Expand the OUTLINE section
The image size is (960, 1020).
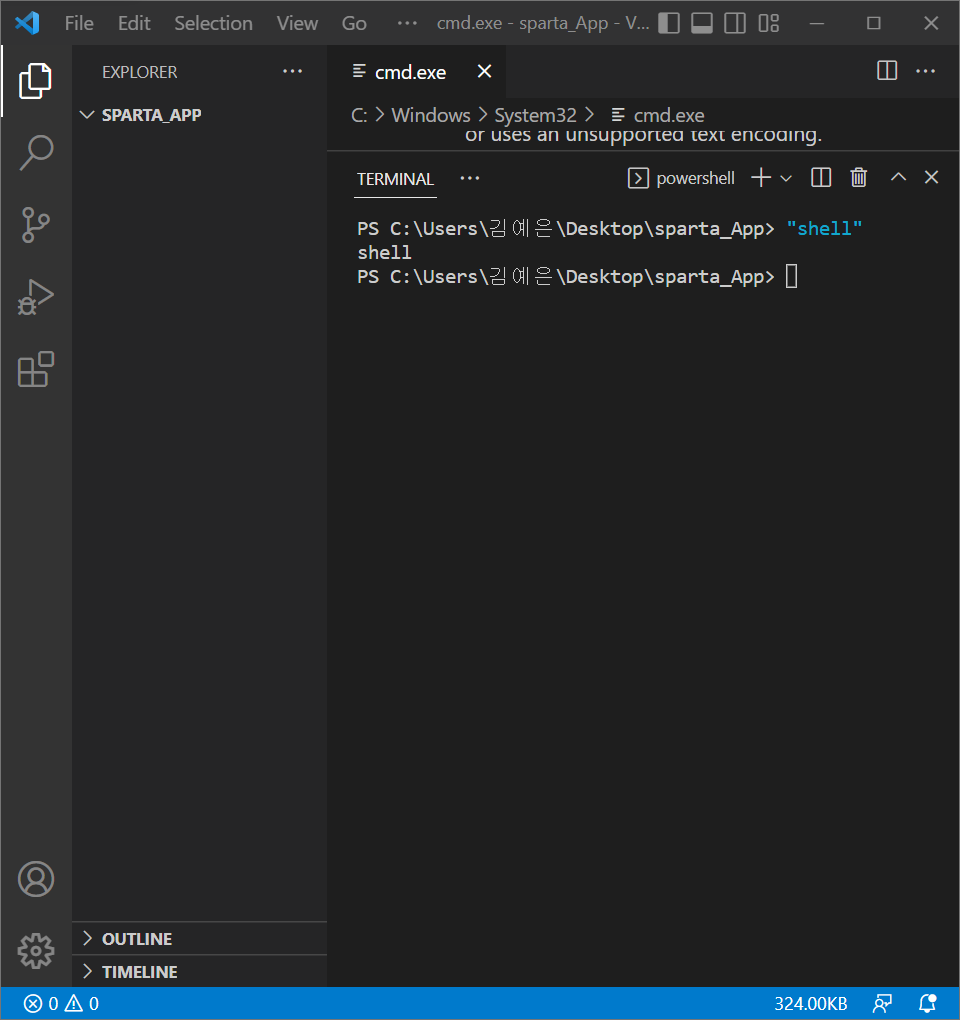199,939
